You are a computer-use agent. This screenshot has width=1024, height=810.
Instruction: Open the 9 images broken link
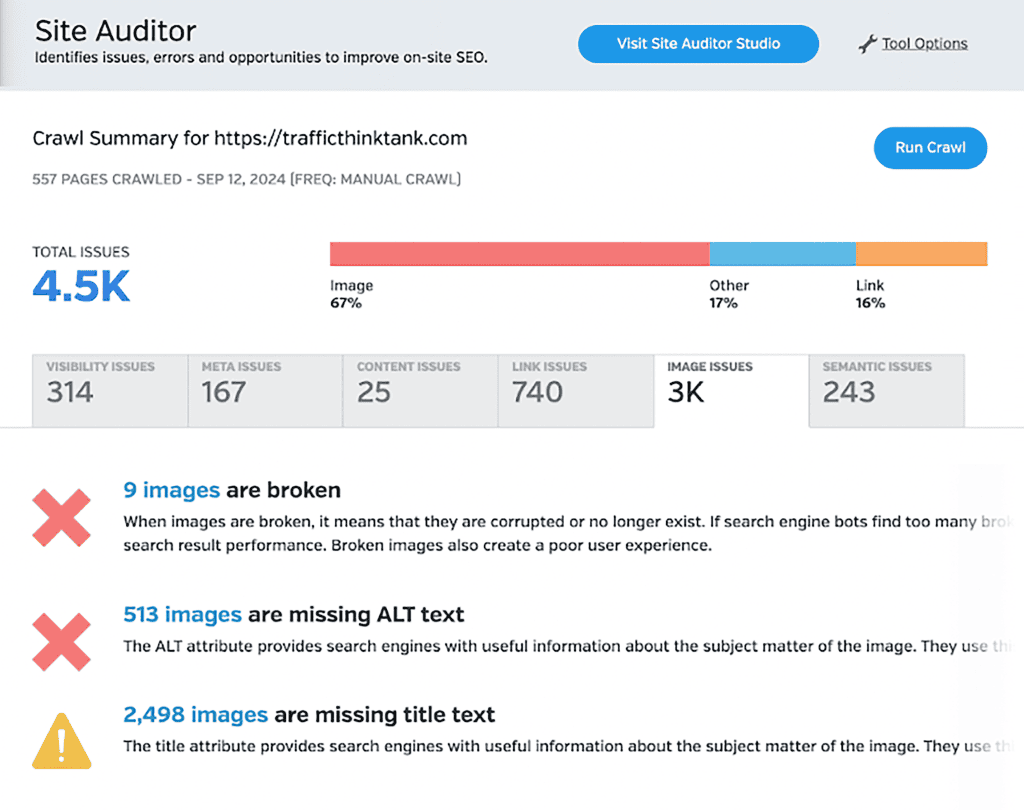tap(171, 490)
